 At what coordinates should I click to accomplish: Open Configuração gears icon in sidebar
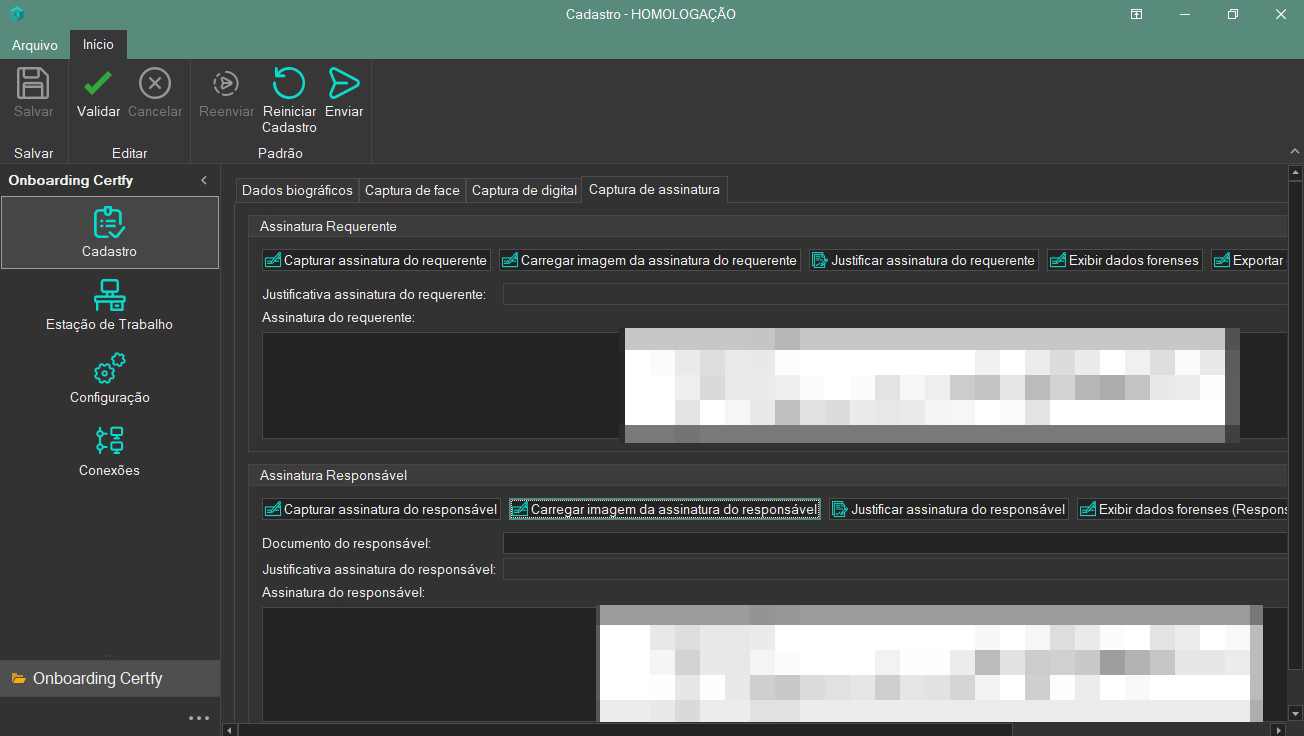[x=109, y=378]
